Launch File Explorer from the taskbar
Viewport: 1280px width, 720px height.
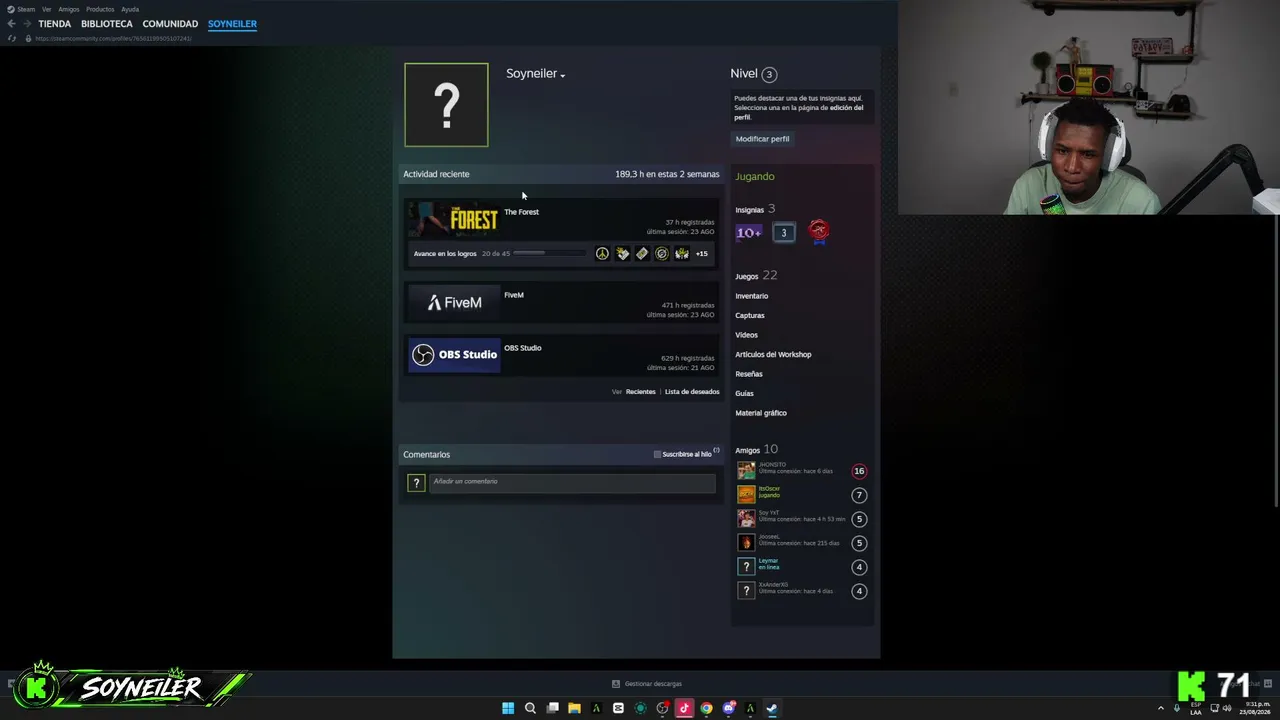[574, 708]
